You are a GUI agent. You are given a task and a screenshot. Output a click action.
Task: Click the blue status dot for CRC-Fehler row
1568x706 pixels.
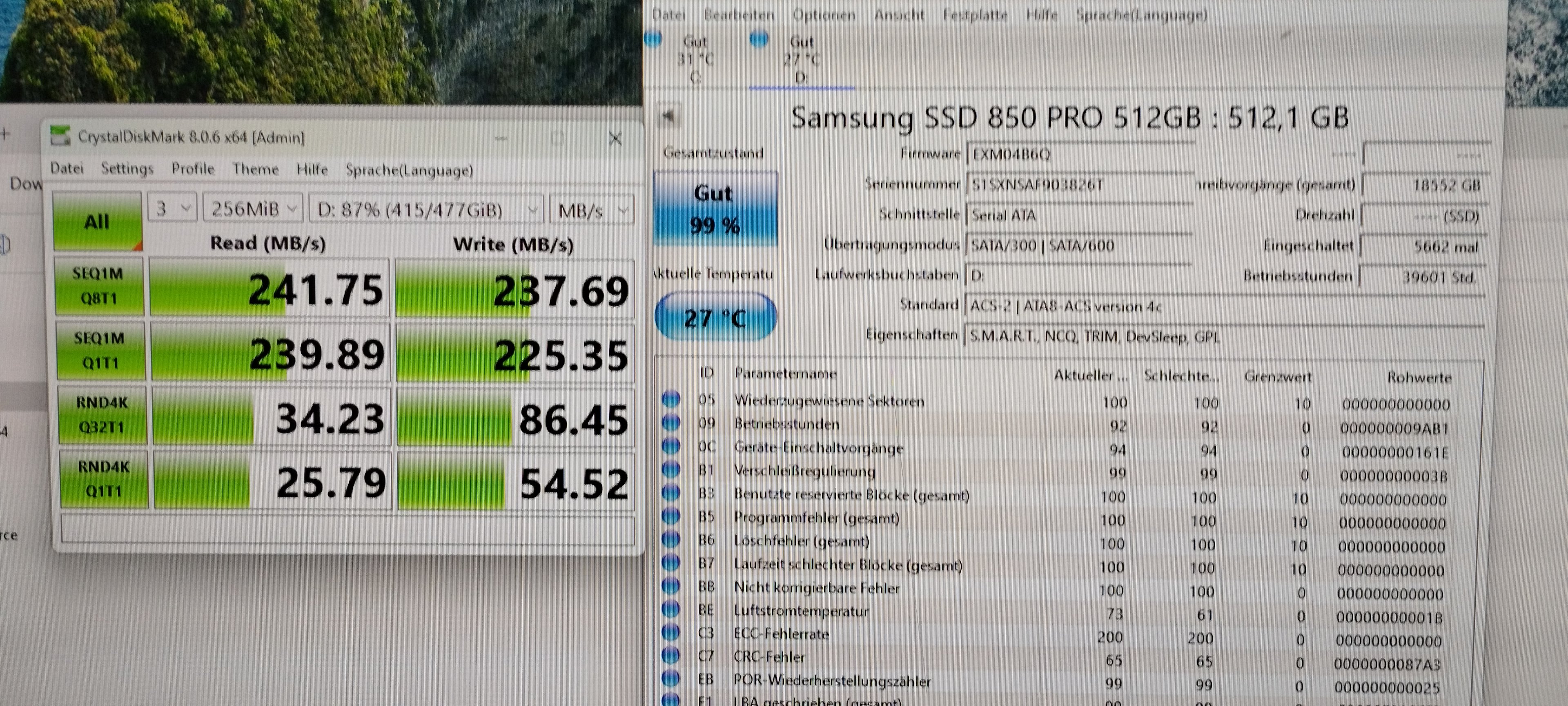pyautogui.click(x=670, y=655)
